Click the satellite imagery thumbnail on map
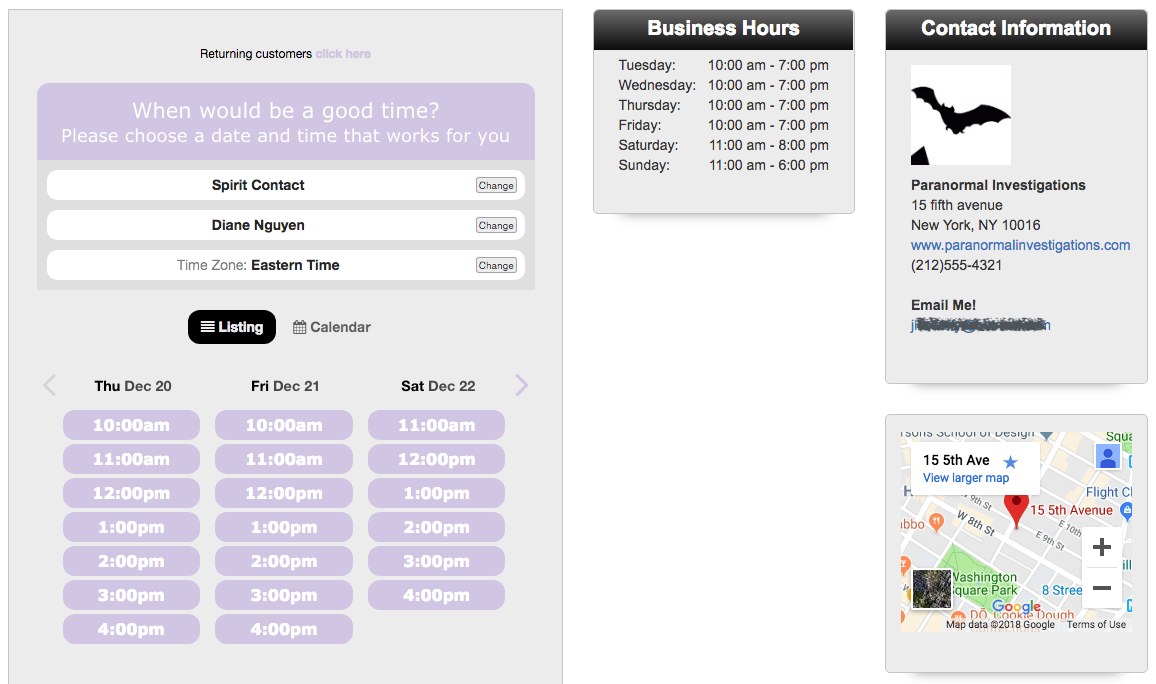Image resolution: width=1156 pixels, height=684 pixels. click(932, 589)
